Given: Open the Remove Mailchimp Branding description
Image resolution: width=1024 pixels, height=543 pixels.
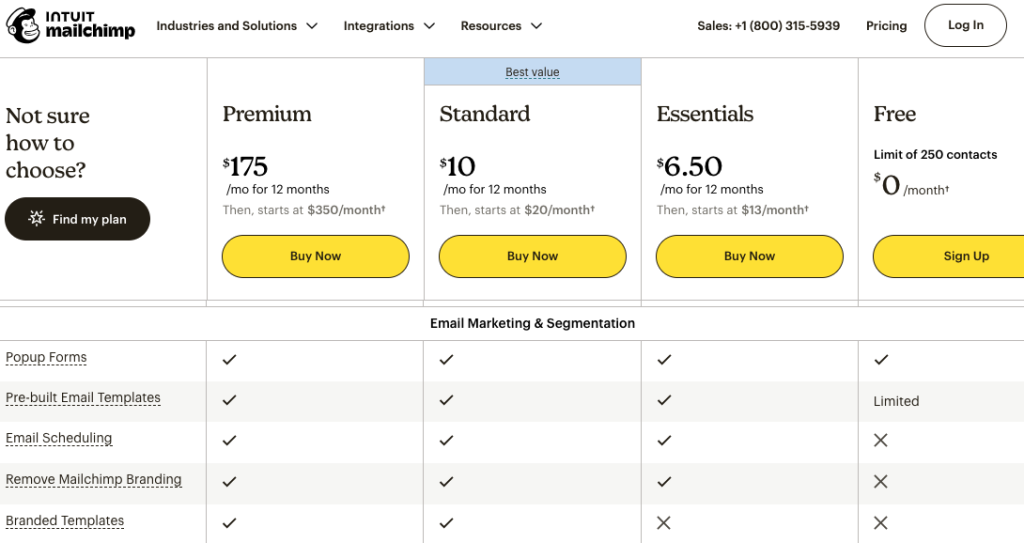Looking at the screenshot, I should 93,479.
